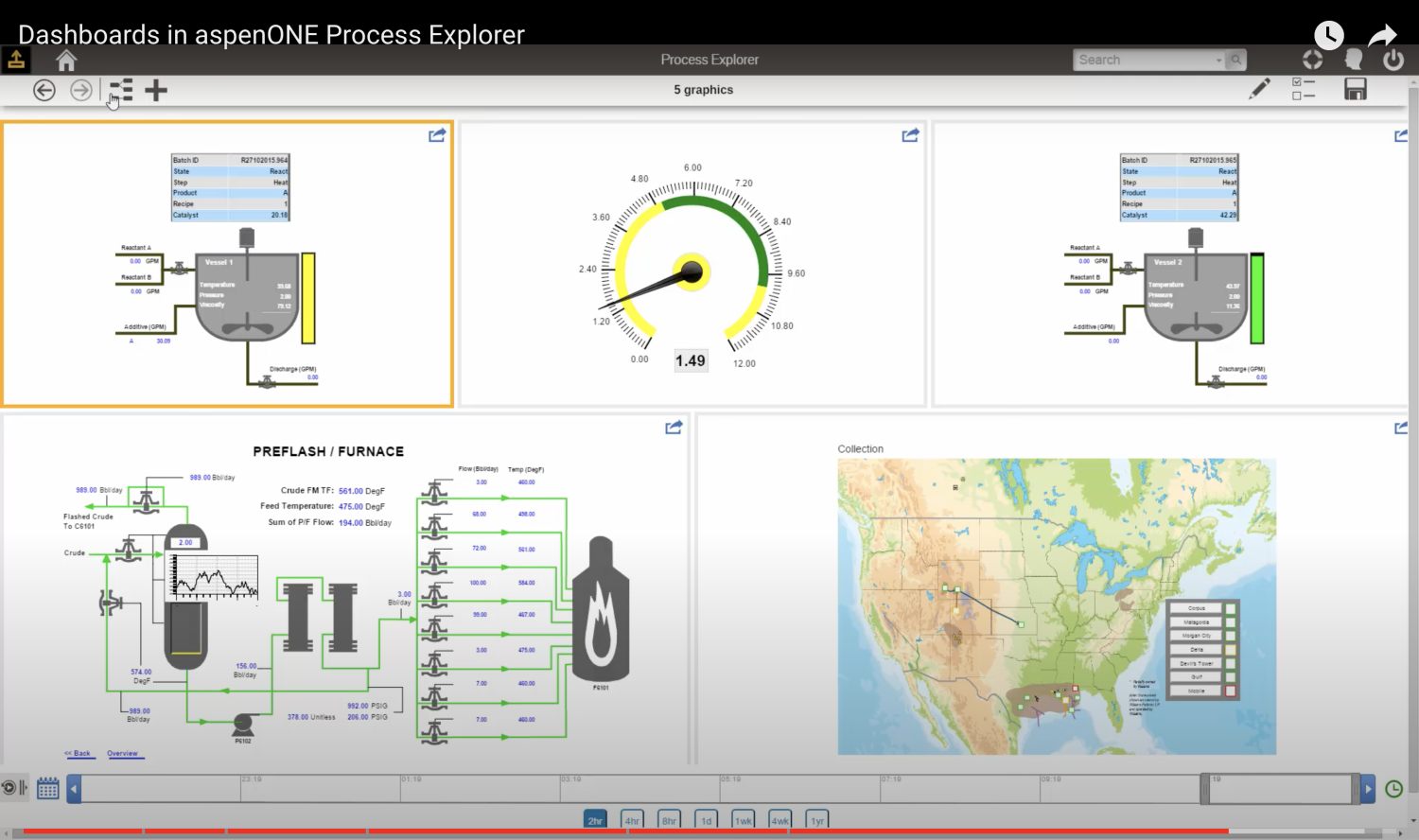Toggle the checklist options icon

(x=1304, y=89)
